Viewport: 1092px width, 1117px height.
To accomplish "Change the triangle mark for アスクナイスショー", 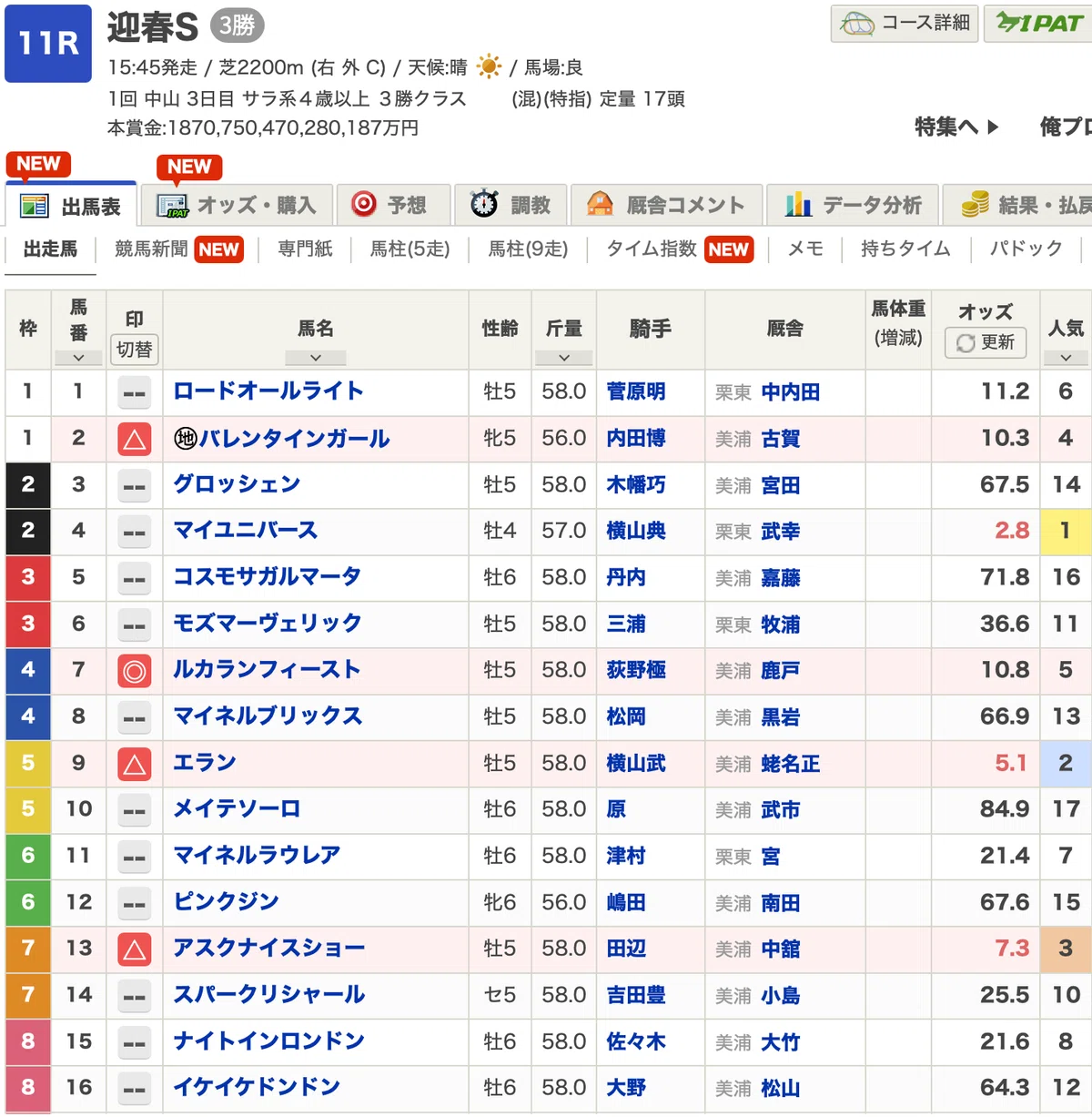I will (x=135, y=950).
